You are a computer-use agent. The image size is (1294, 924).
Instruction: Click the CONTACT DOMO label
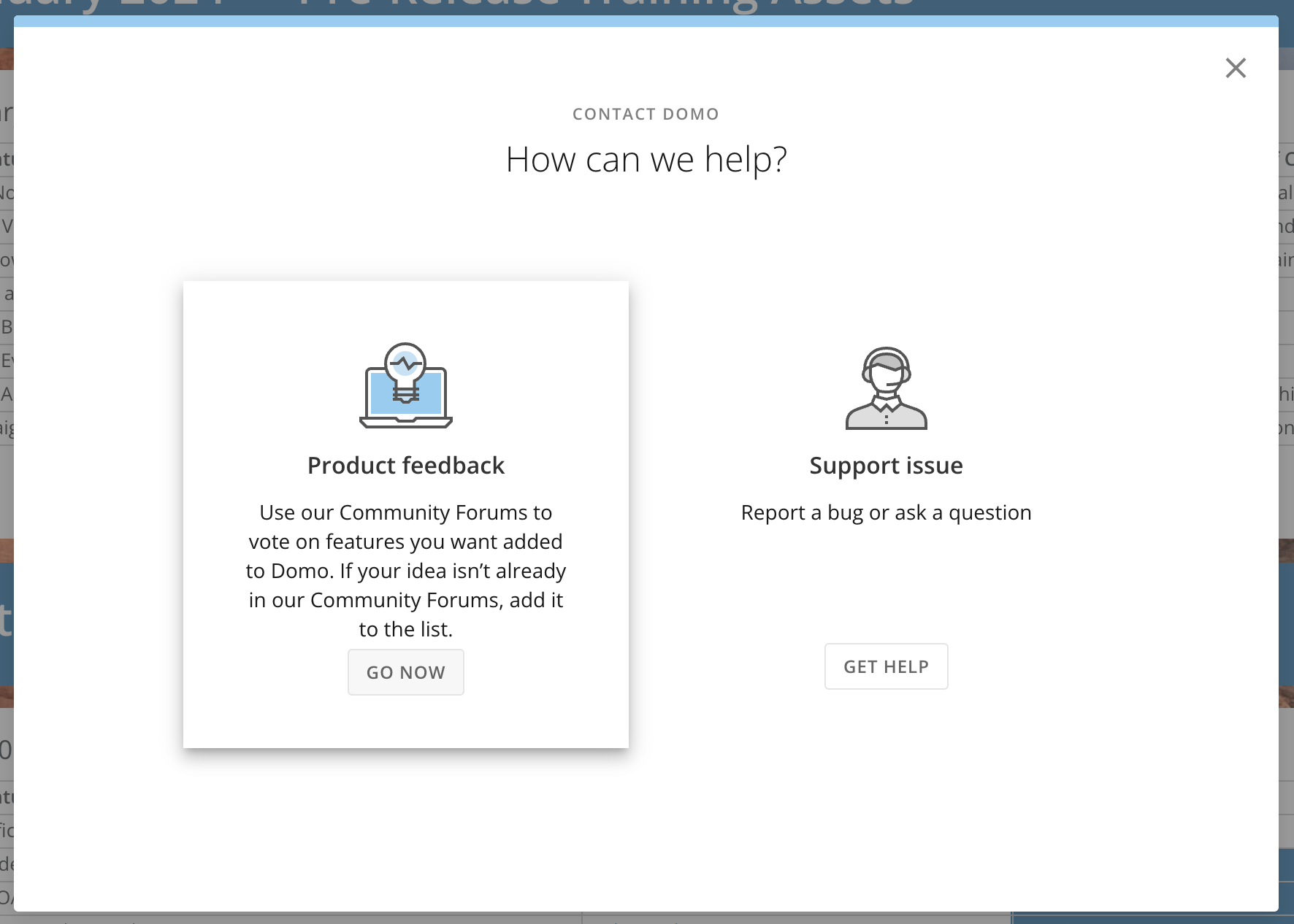point(646,114)
